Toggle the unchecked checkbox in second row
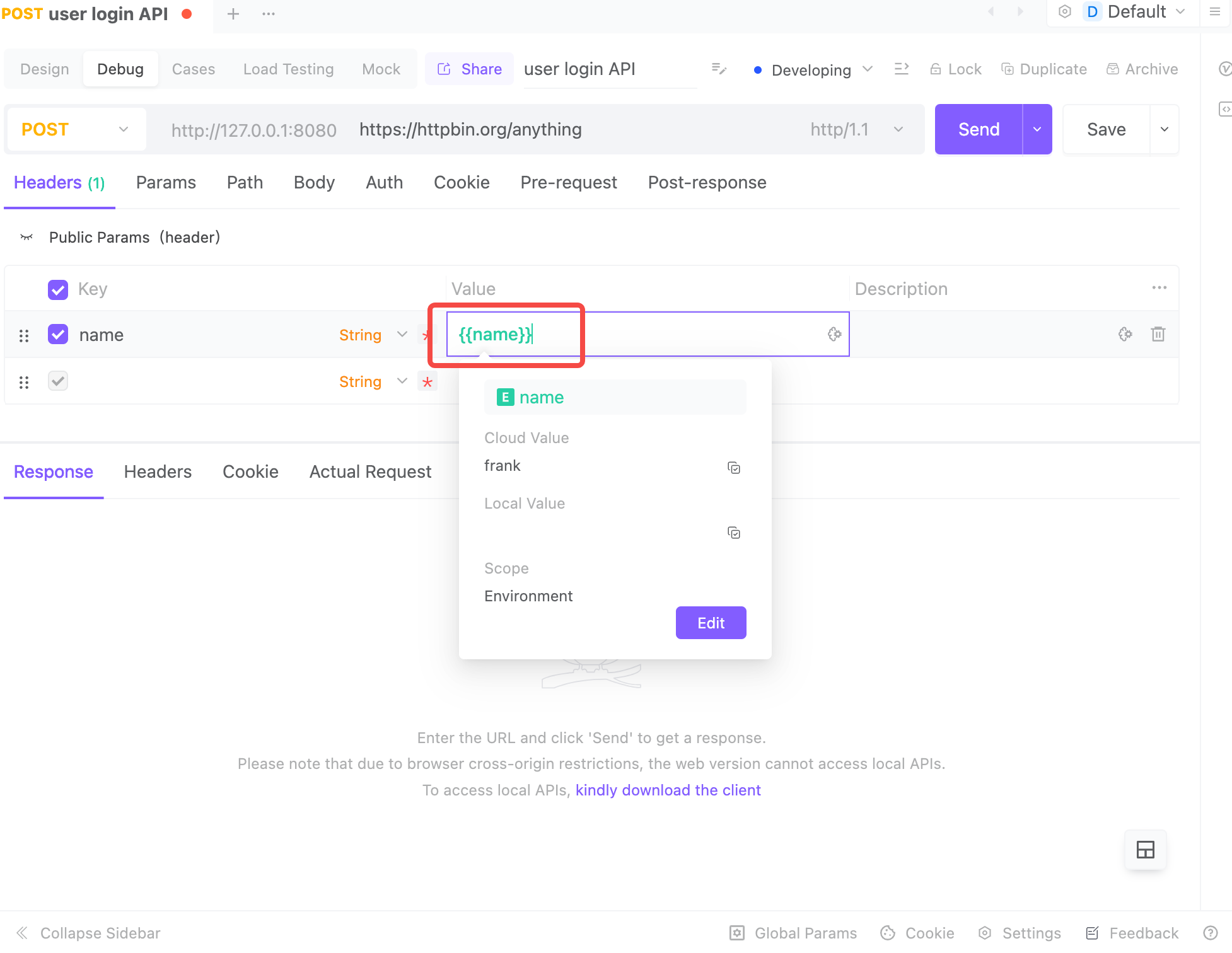This screenshot has height=953, width=1232. point(58,381)
